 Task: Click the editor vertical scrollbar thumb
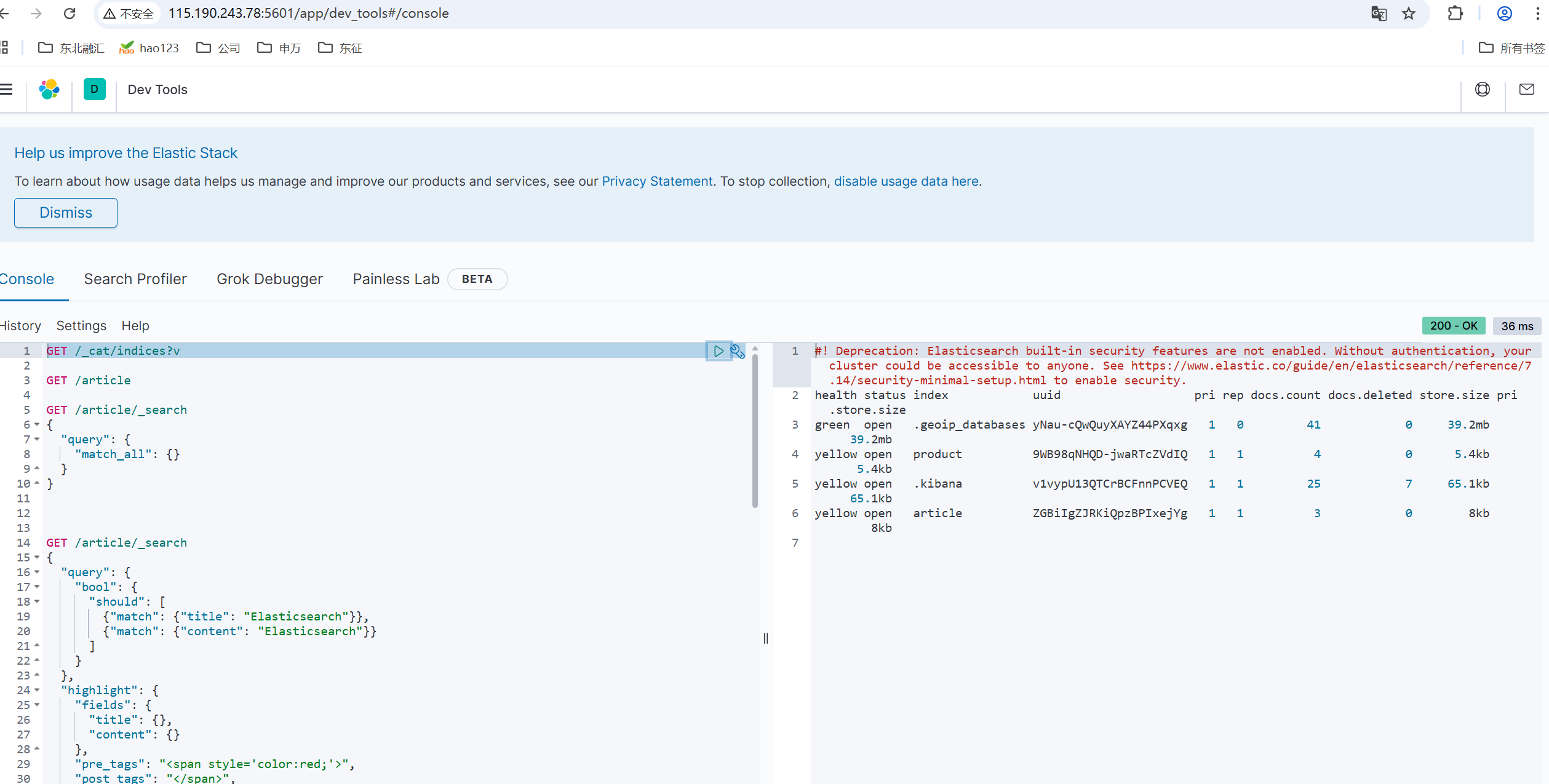[755, 430]
